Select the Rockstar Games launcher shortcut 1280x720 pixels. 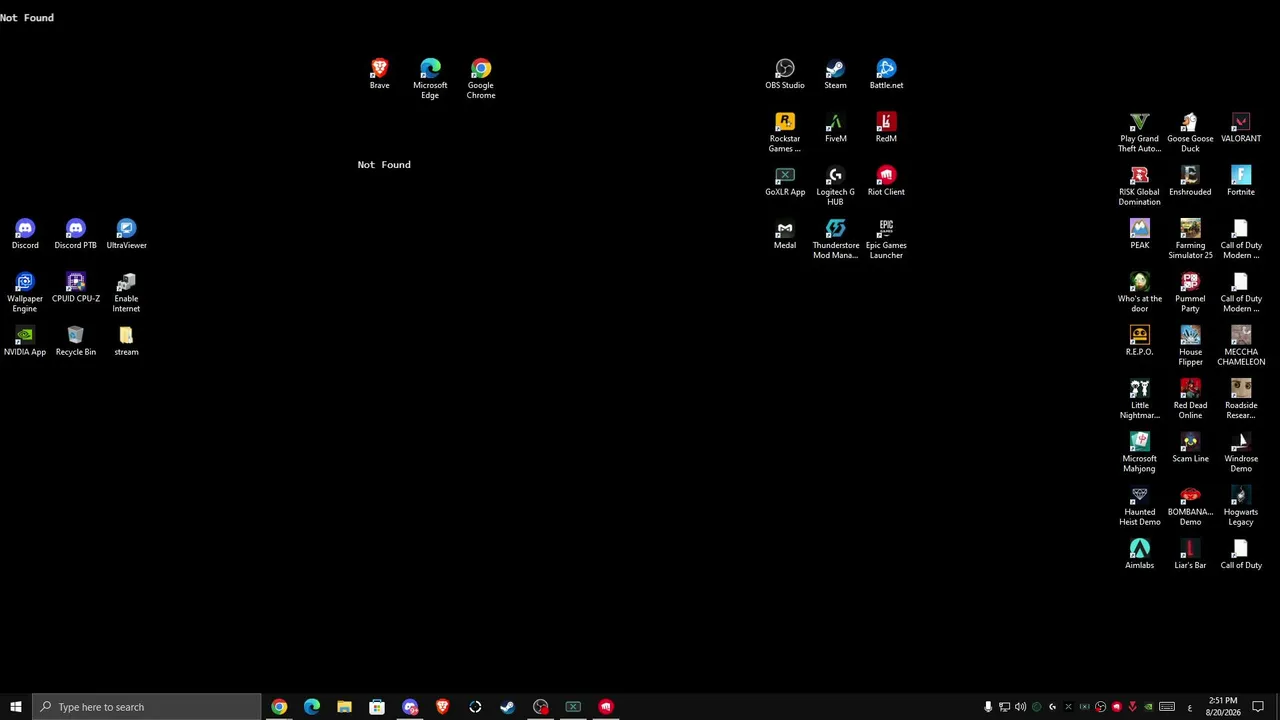pyautogui.click(x=785, y=132)
